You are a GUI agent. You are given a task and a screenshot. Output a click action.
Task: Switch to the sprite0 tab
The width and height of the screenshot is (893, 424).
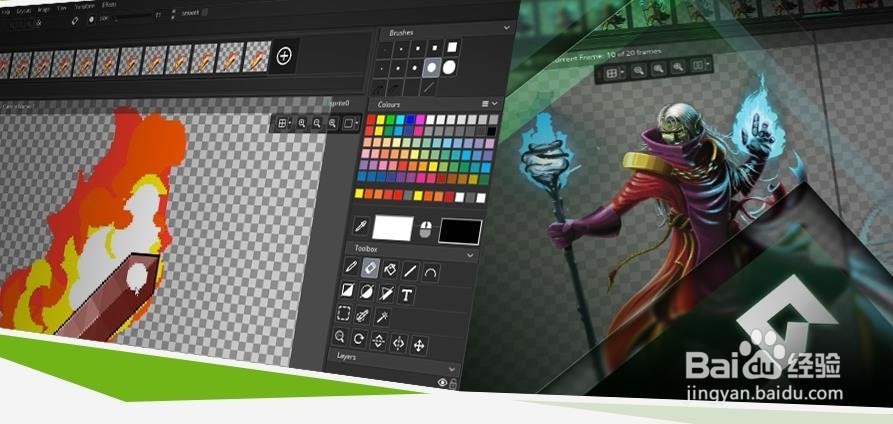point(338,103)
